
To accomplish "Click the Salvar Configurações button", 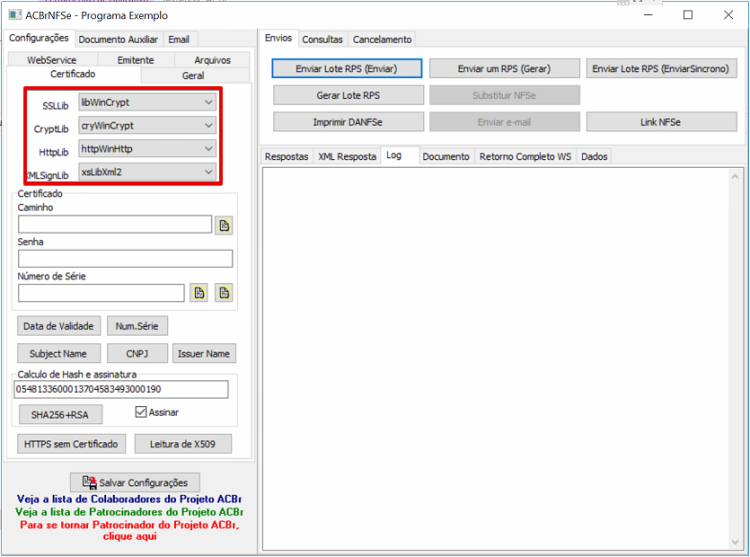I will 135,482.
